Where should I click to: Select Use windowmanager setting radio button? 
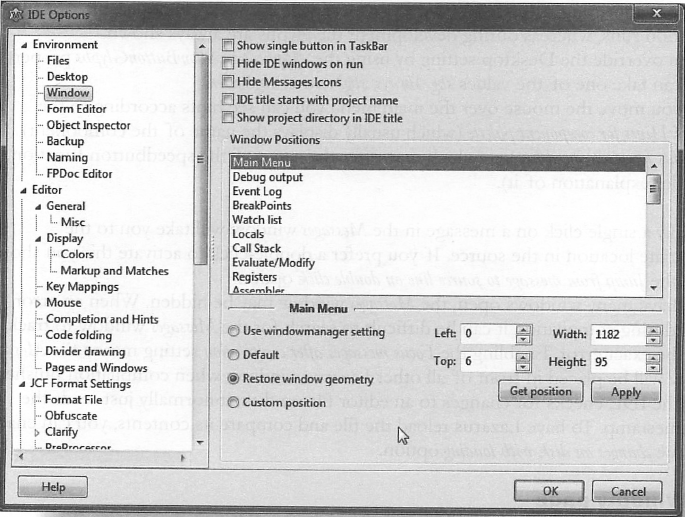[234, 332]
